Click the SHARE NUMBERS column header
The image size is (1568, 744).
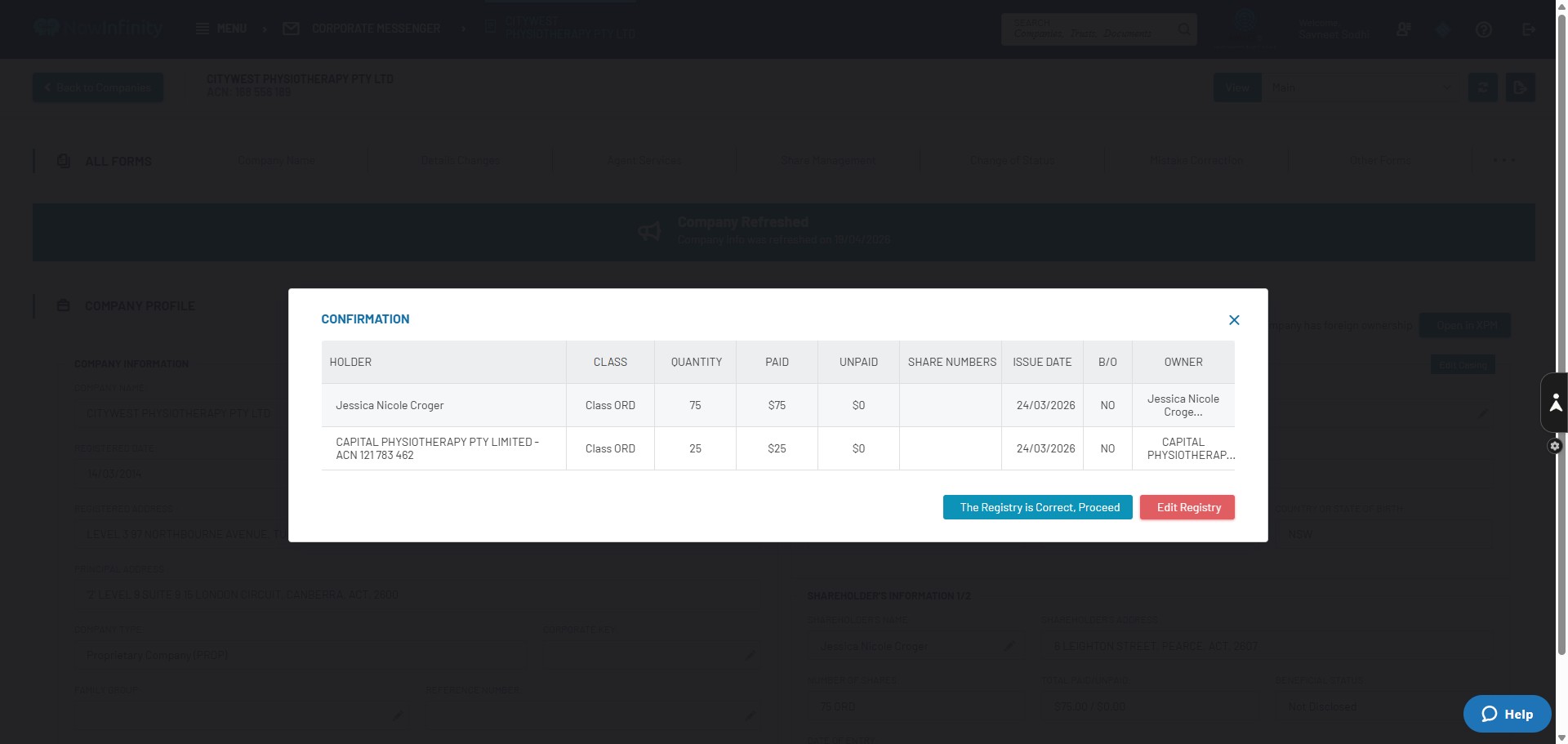951,362
